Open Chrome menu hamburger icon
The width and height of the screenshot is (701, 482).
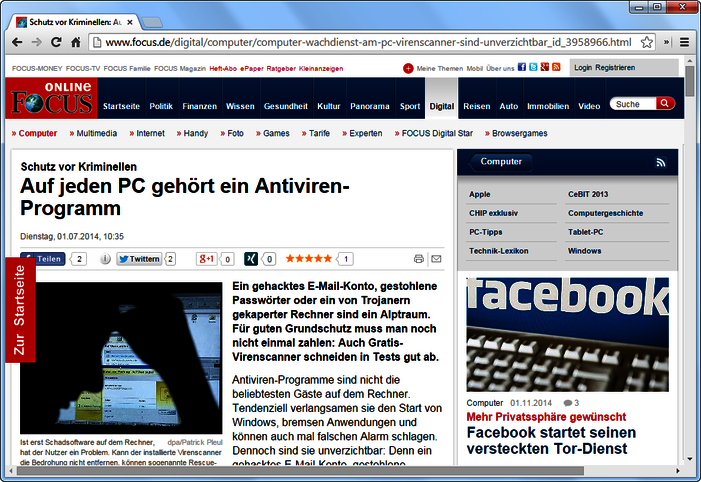[685, 42]
